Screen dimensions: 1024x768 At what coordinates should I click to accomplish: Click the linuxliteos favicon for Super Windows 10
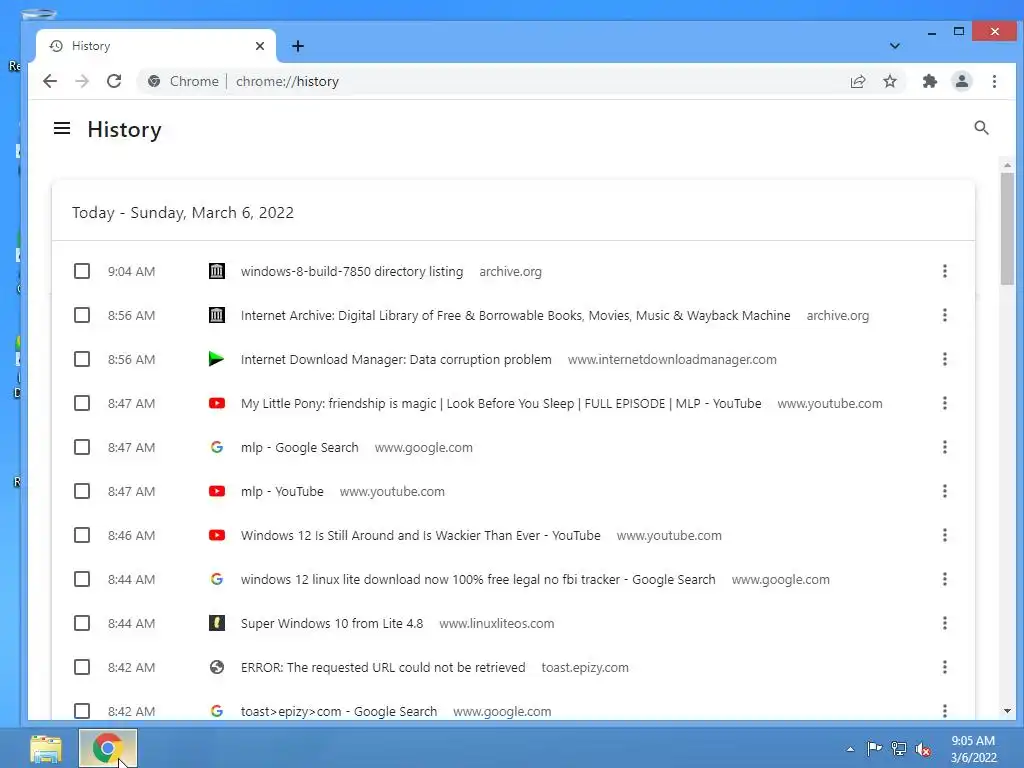pos(217,623)
